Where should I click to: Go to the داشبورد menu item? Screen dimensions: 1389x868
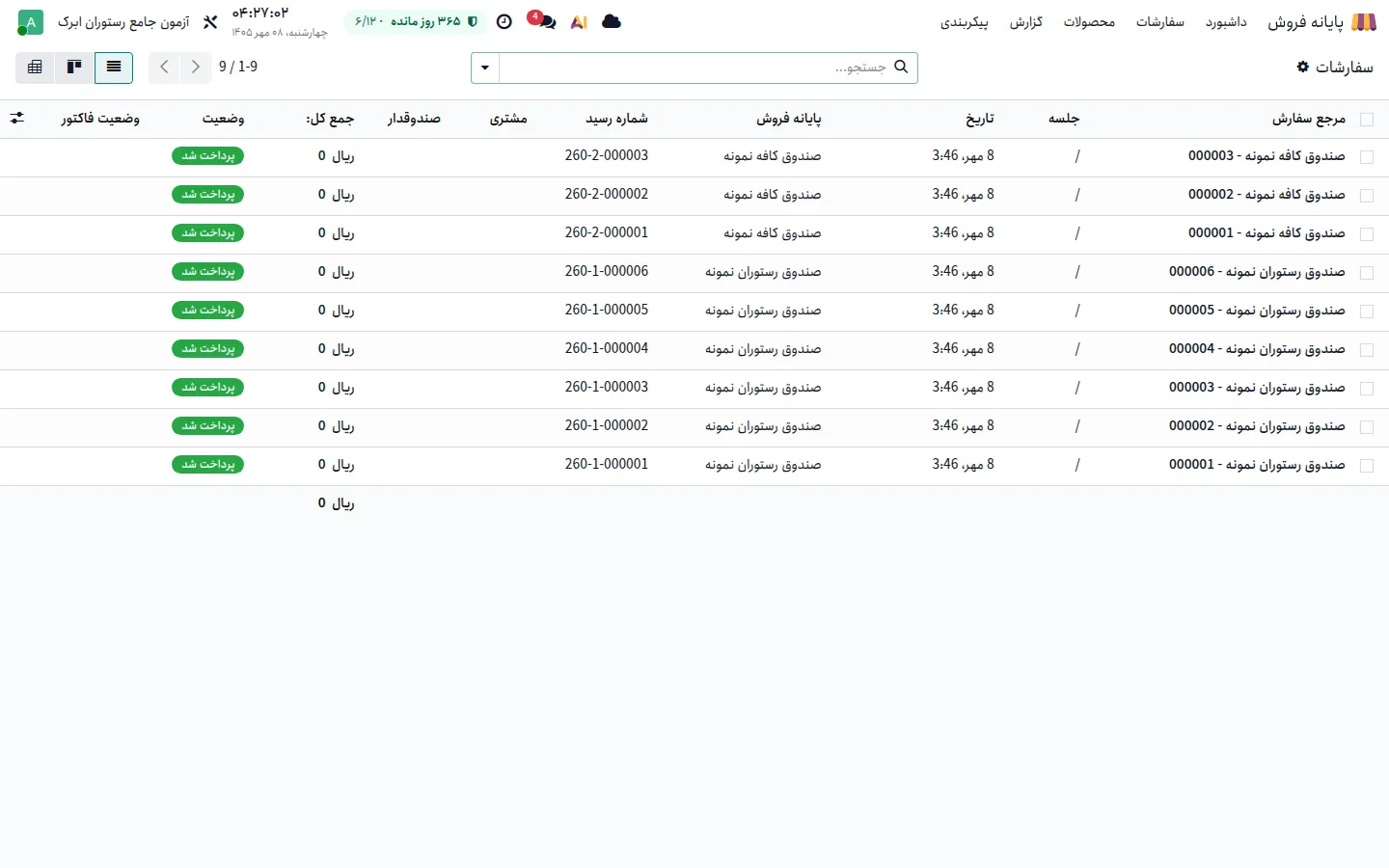point(1226,22)
